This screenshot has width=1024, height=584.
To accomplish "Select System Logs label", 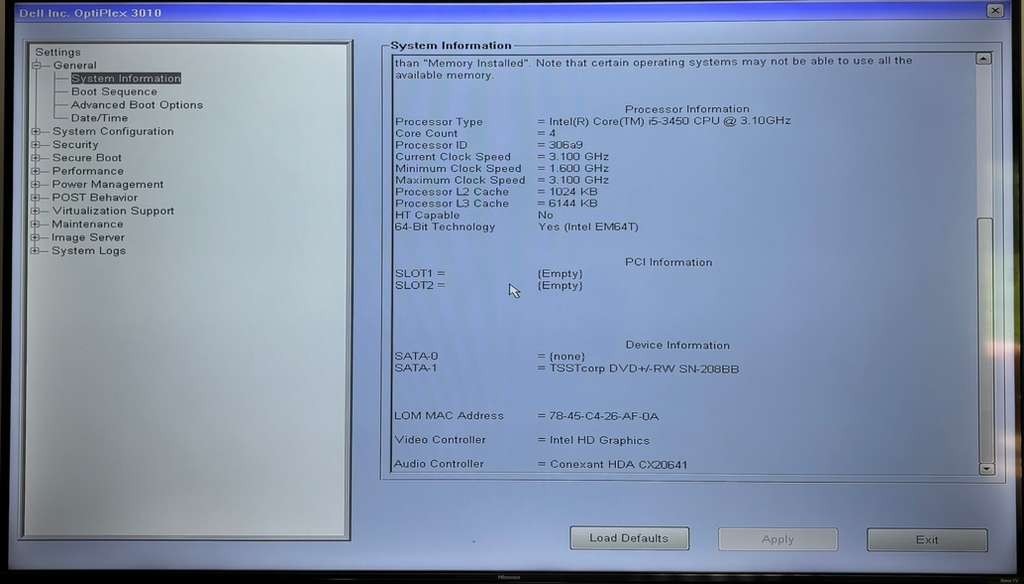I will (x=89, y=251).
